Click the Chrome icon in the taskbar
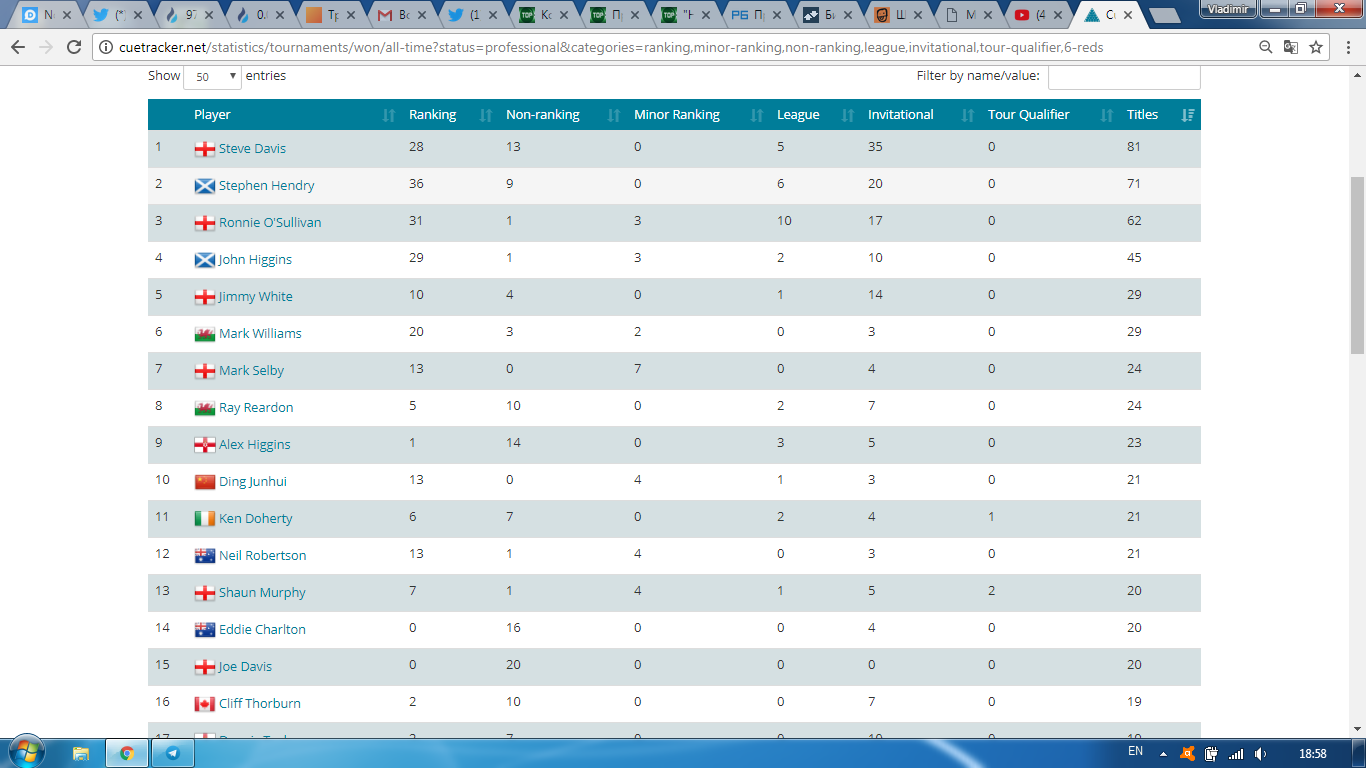This screenshot has width=1366, height=768. coord(127,753)
